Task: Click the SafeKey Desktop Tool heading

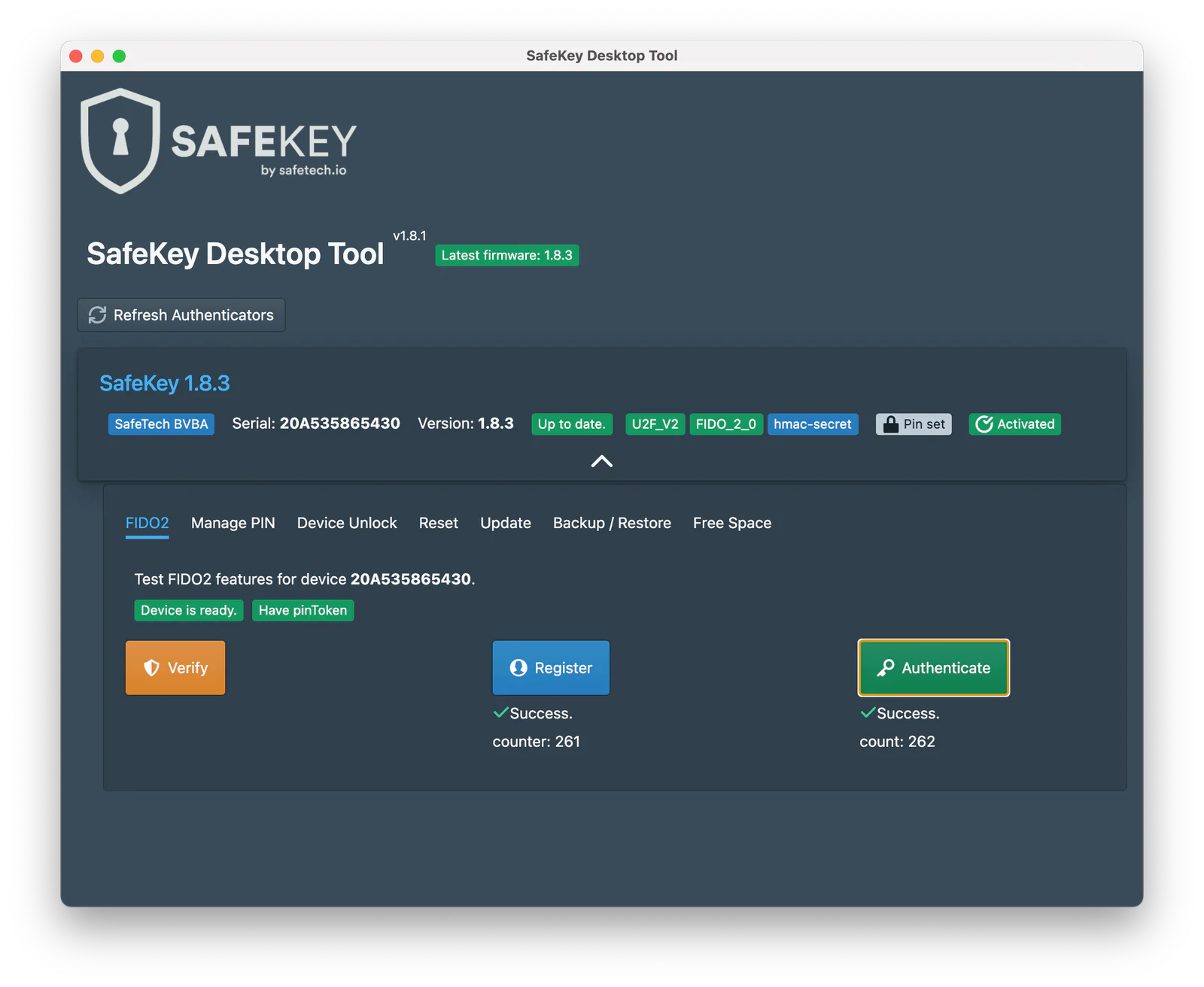Action: tap(236, 254)
